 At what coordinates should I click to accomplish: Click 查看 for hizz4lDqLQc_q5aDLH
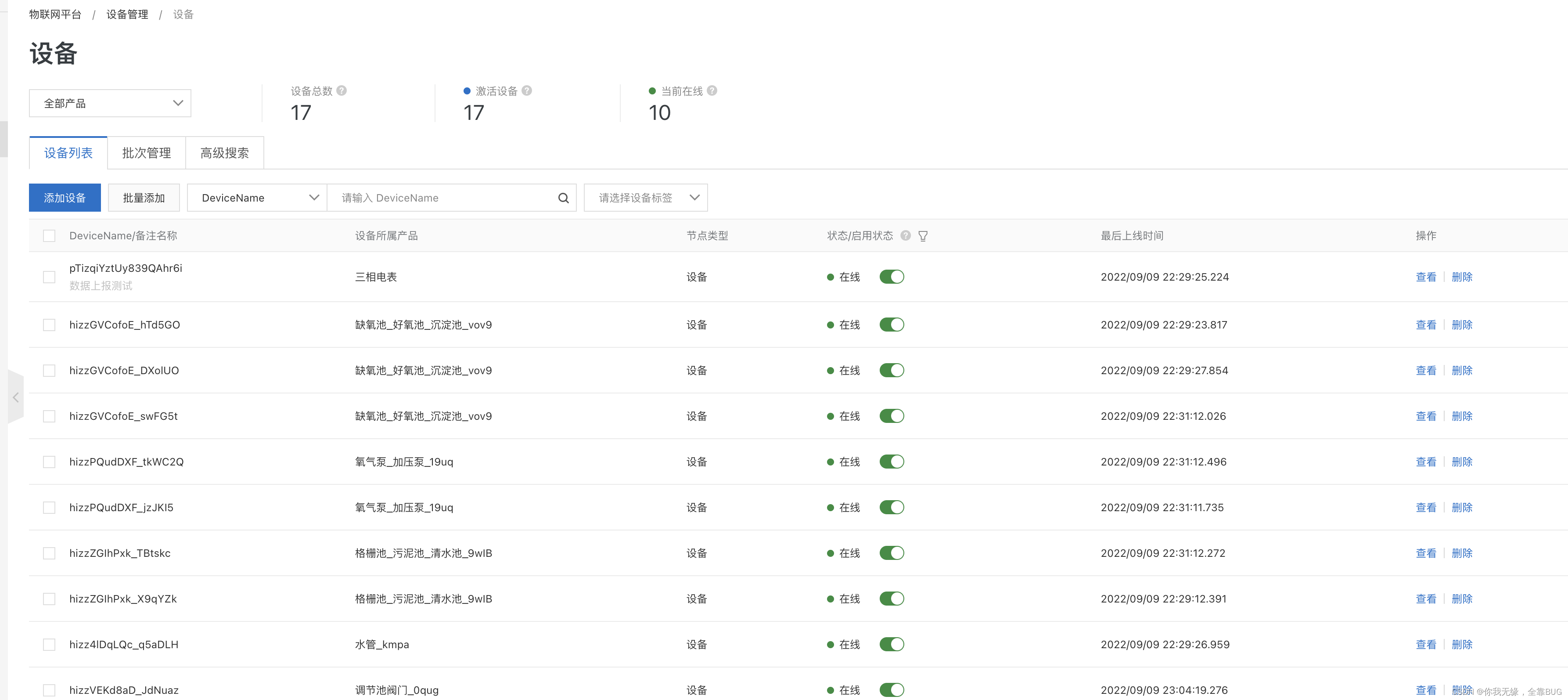[x=1426, y=645]
